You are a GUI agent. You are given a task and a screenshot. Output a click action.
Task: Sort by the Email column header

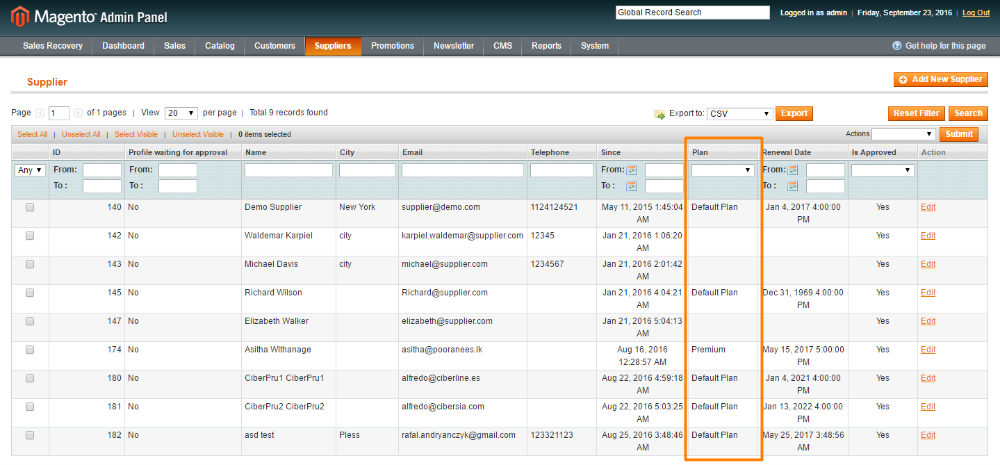click(412, 152)
